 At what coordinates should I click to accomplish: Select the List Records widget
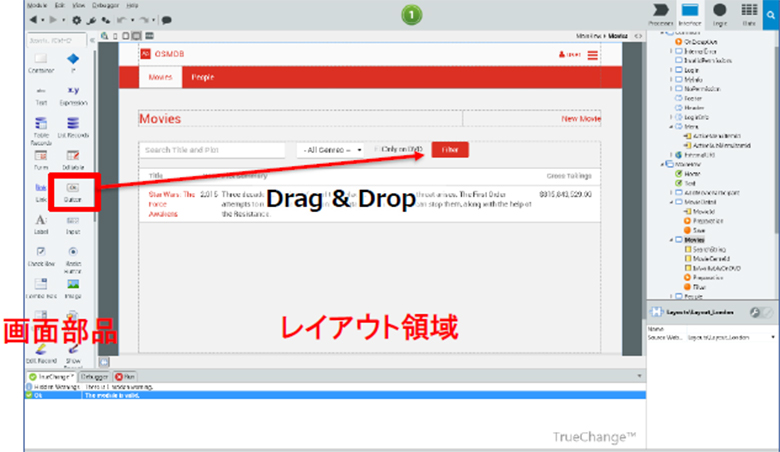tap(73, 127)
